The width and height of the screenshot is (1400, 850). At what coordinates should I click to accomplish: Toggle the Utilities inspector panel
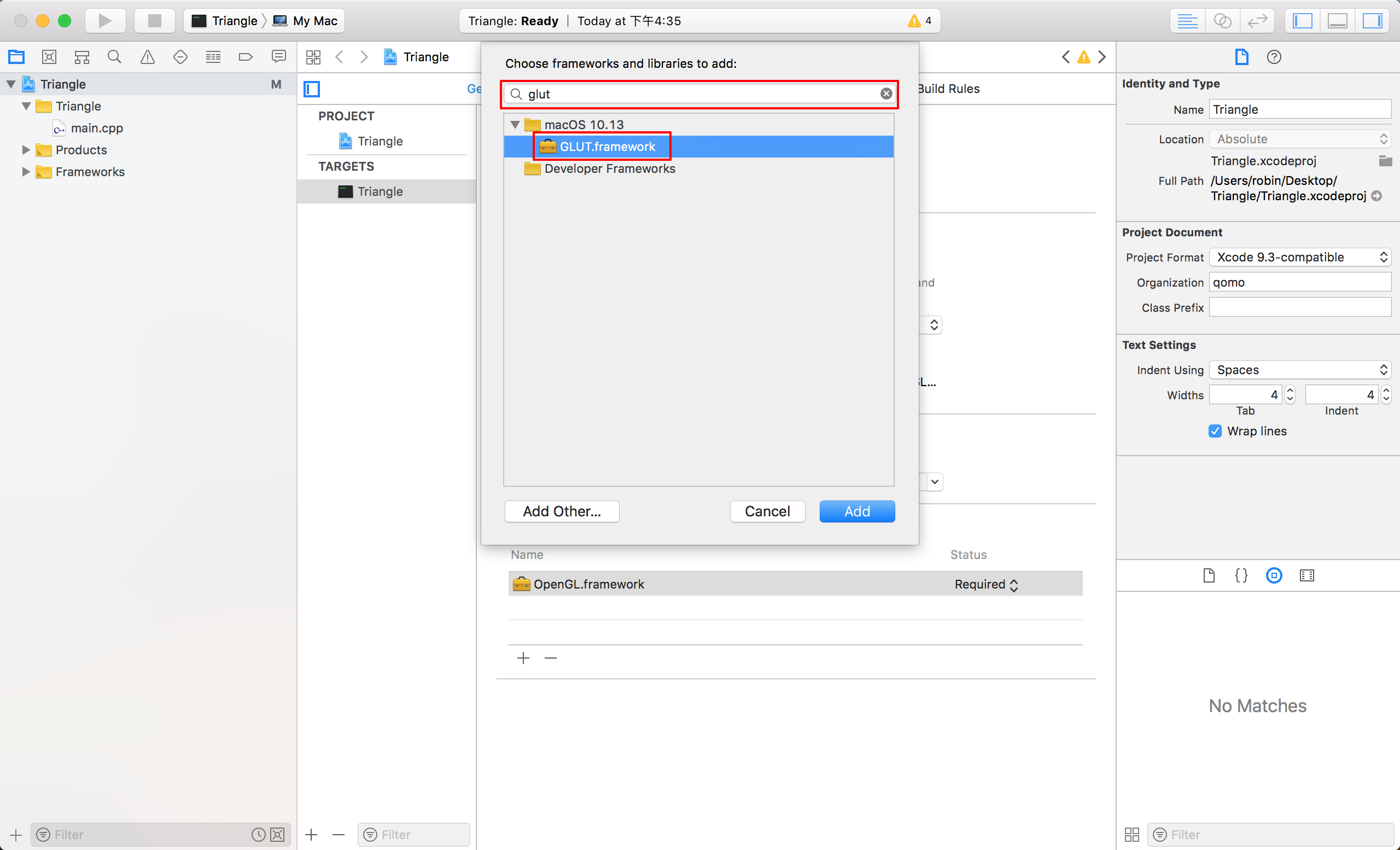pyautogui.click(x=1372, y=21)
